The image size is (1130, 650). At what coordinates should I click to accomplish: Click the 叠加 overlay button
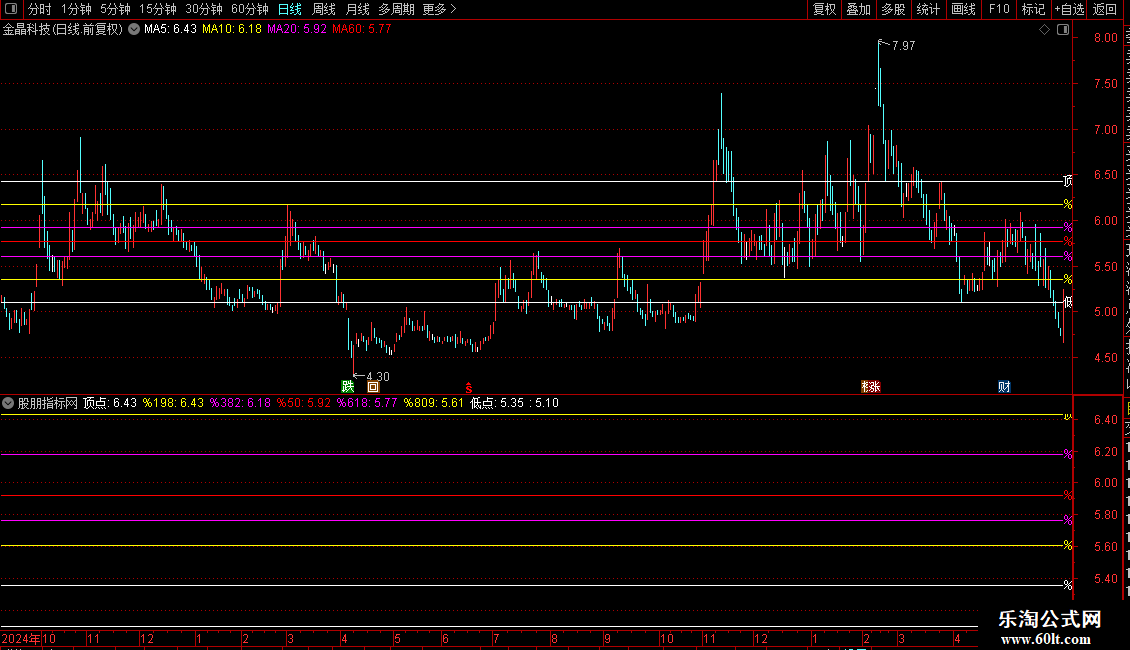[859, 9]
